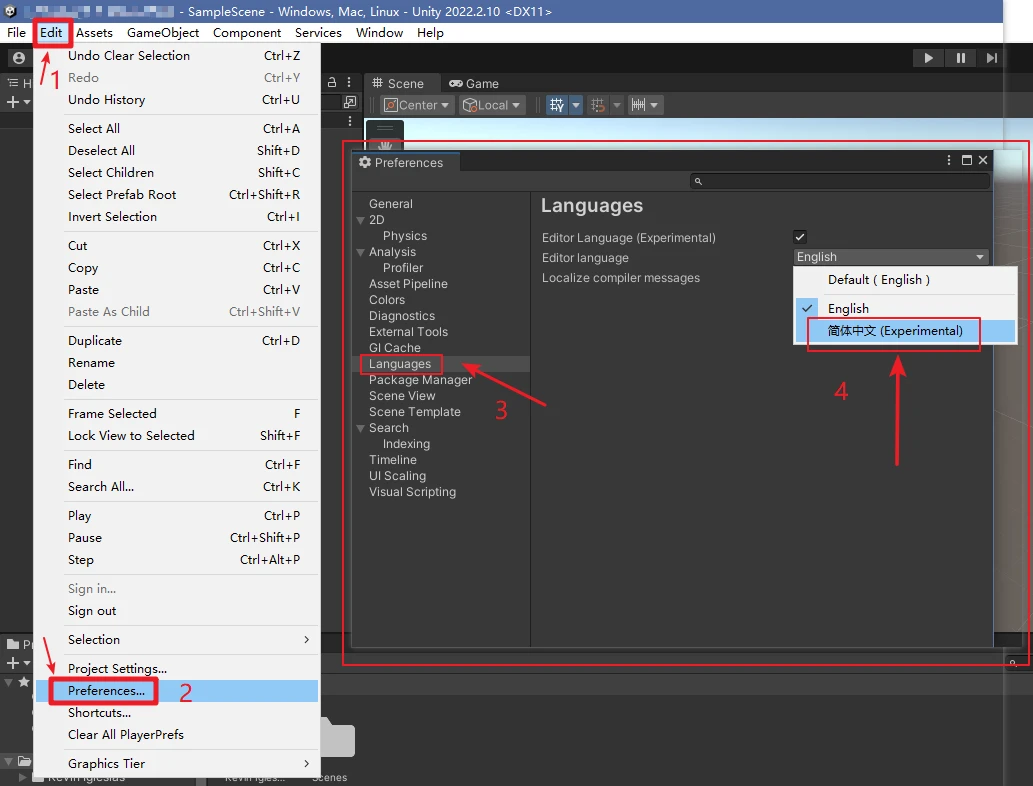1033x786 pixels.
Task: Select Scene Template preferences
Action: pos(414,412)
